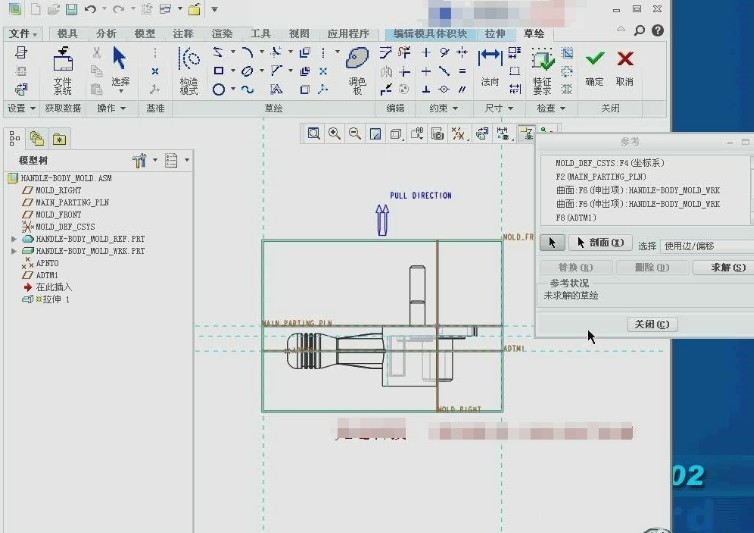Select ADTM1 datum plane in model tree
The image size is (754, 533).
pyautogui.click(x=40, y=275)
